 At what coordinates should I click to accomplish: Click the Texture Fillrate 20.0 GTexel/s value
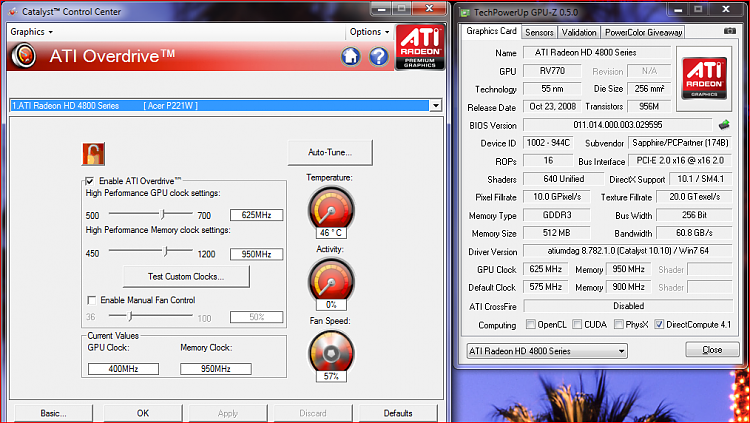(x=694, y=197)
